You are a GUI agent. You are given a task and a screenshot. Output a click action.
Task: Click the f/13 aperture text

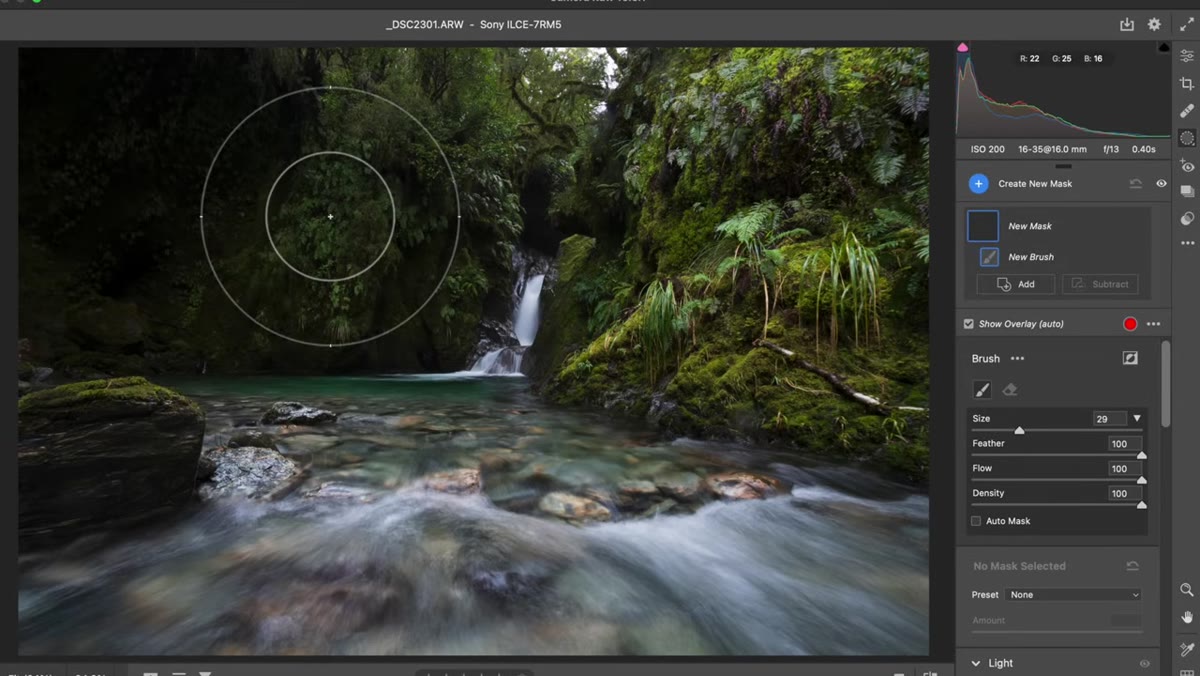coord(1112,149)
